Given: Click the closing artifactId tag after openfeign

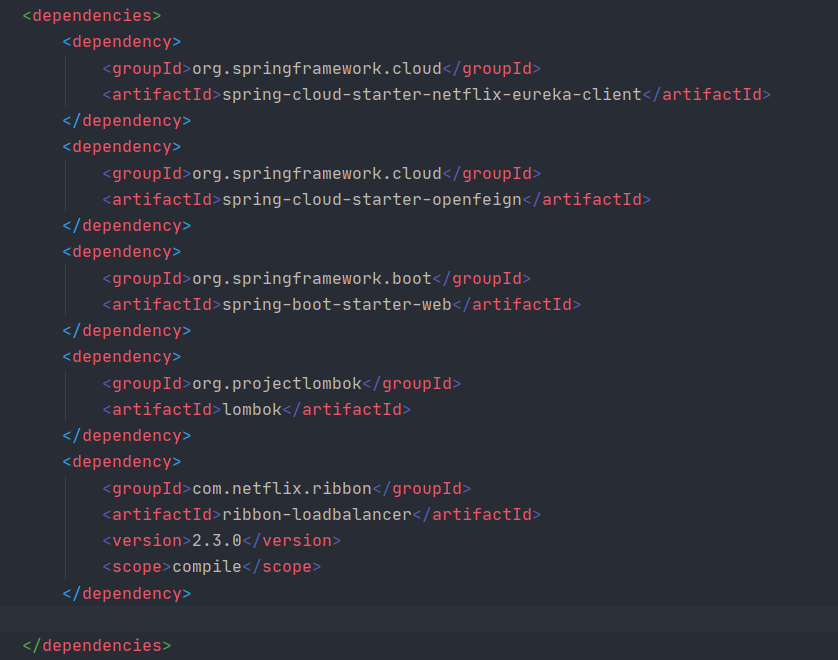Looking at the screenshot, I should tap(587, 199).
